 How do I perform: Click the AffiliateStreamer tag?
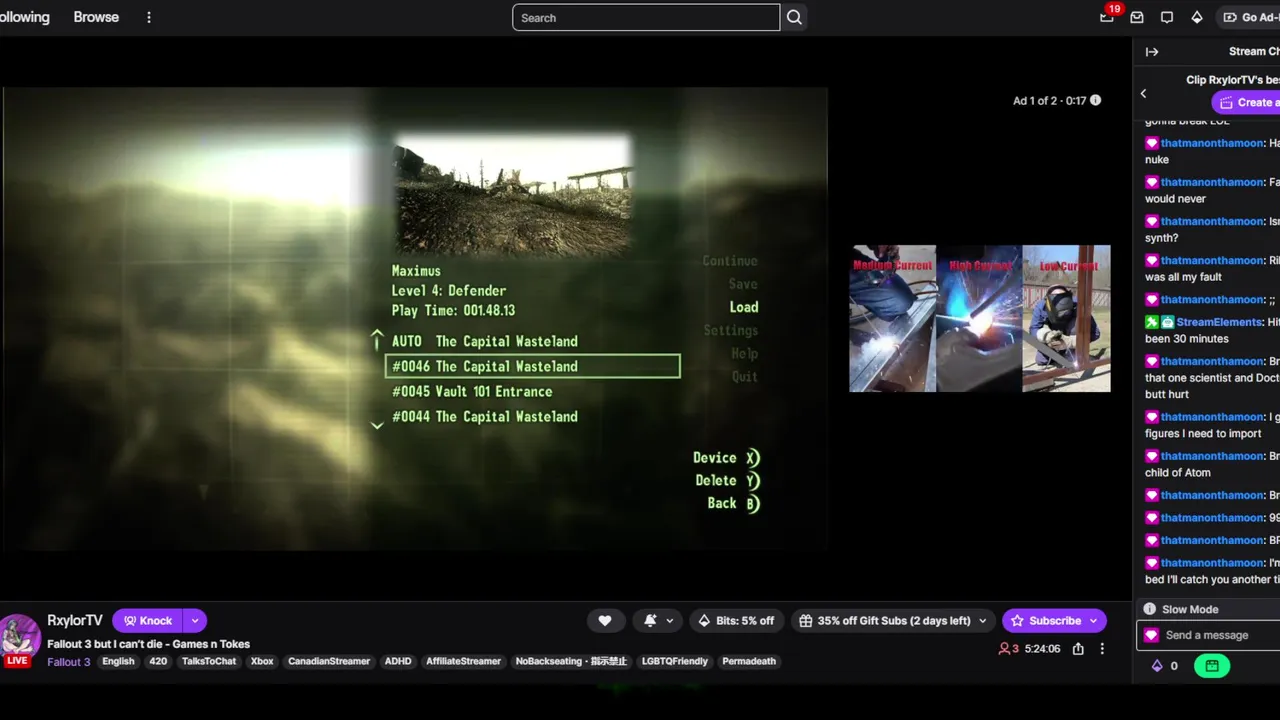click(x=463, y=662)
